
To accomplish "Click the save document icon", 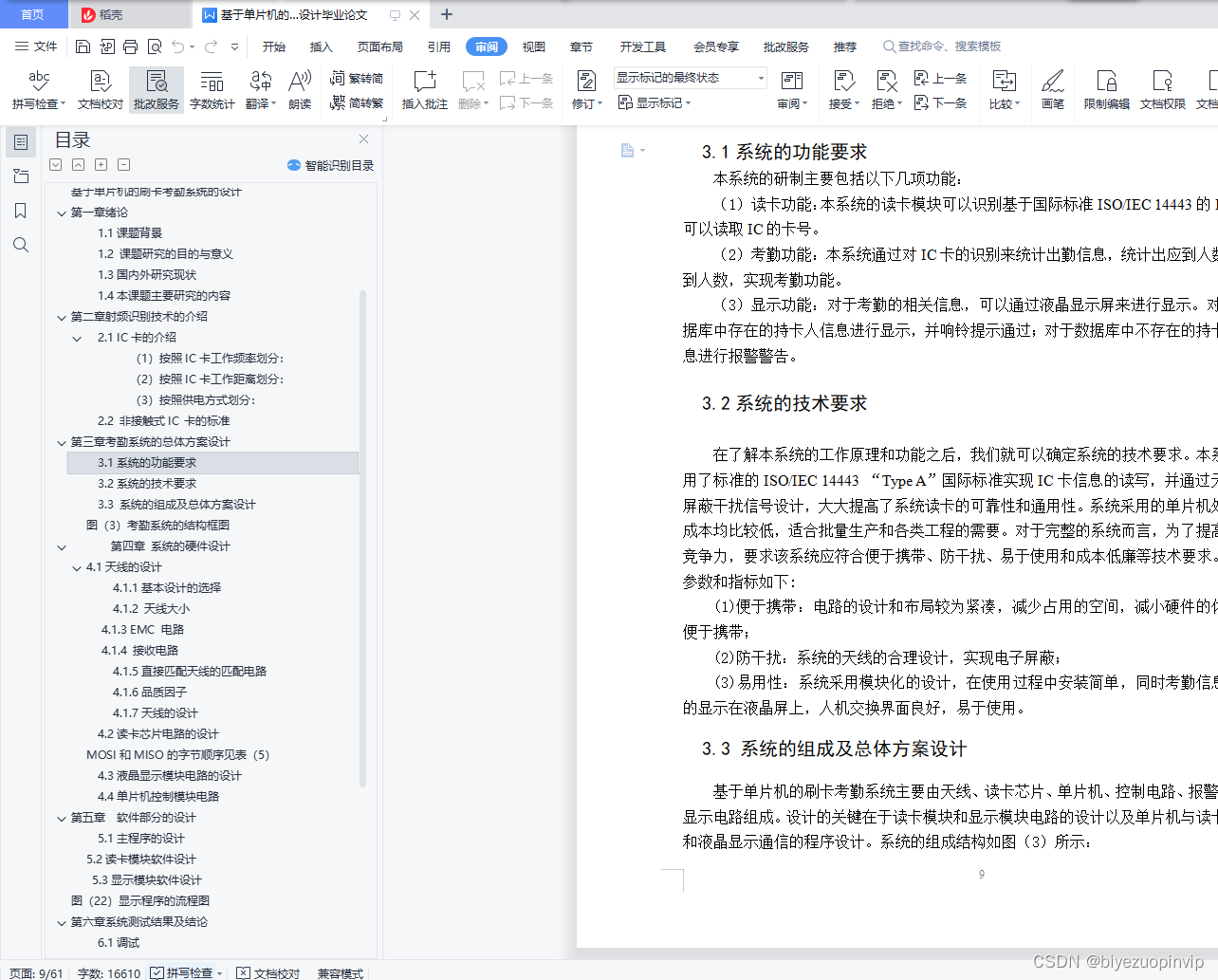I will (x=83, y=46).
